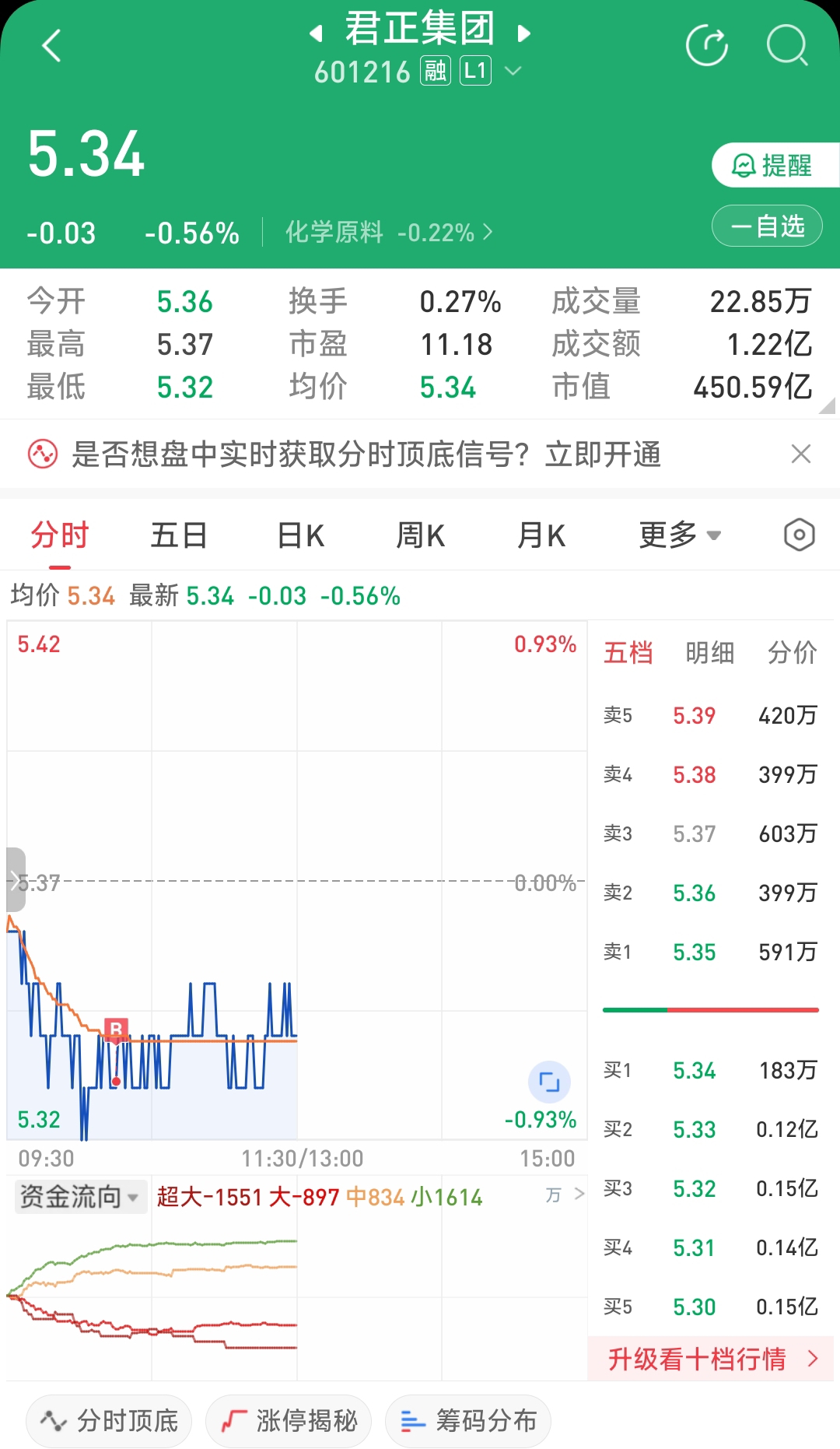This screenshot has height=1449, width=840.
Task: Select the 分时 chart tab
Action: [60, 535]
